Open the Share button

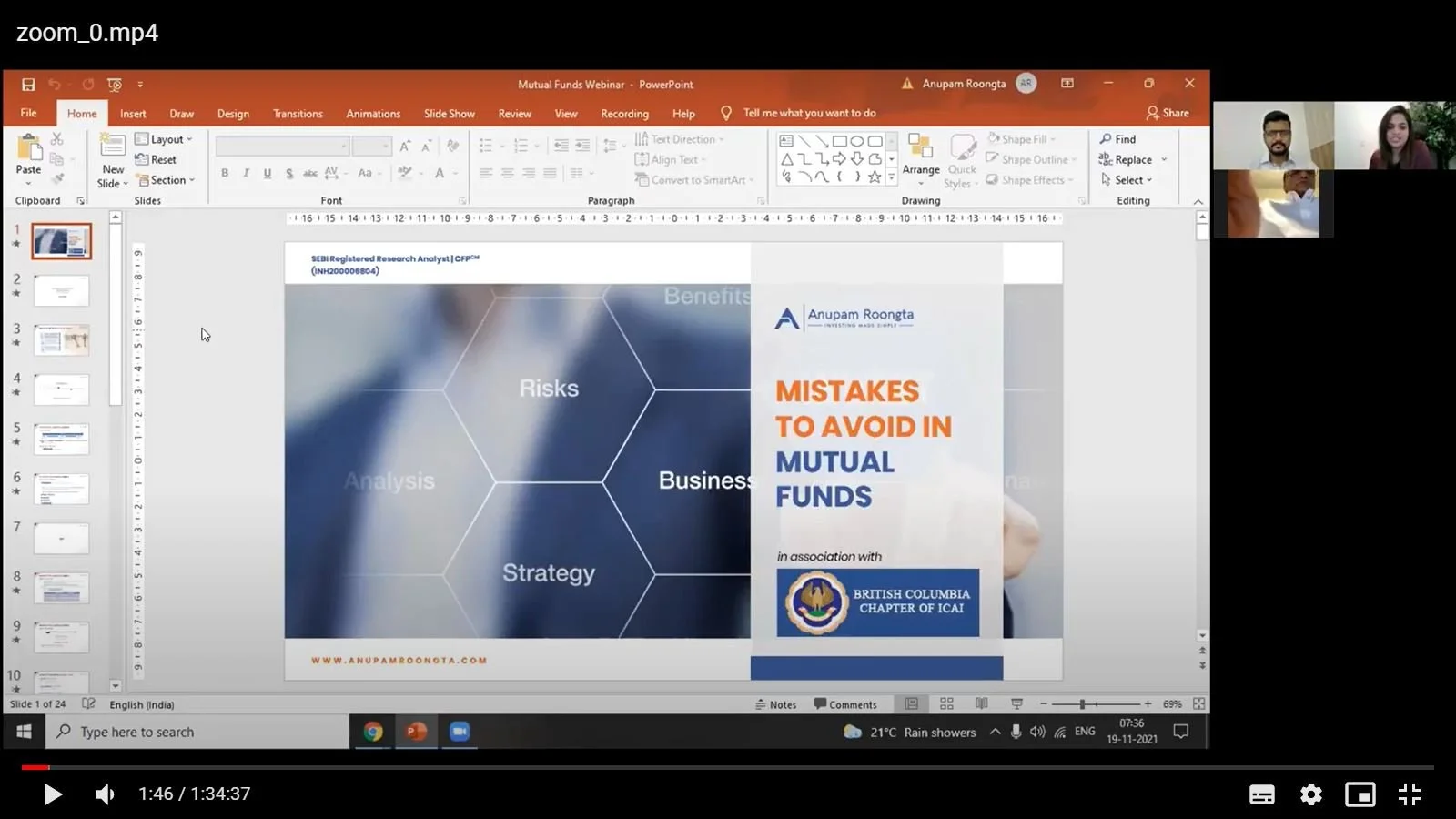(1168, 113)
